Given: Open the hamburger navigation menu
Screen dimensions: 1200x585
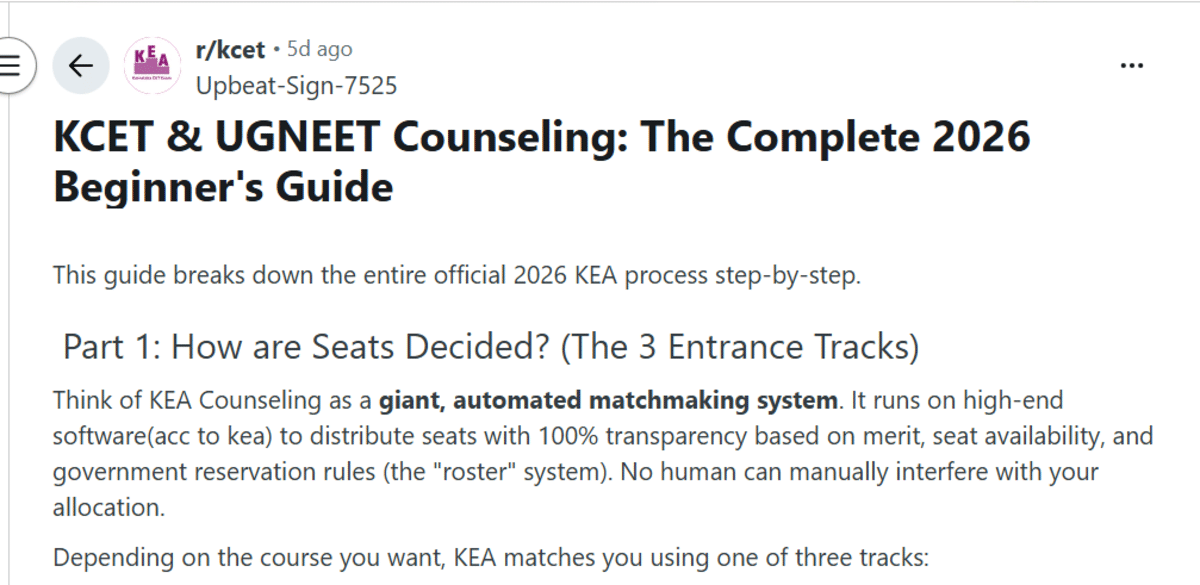Looking at the screenshot, I should click(x=10, y=66).
